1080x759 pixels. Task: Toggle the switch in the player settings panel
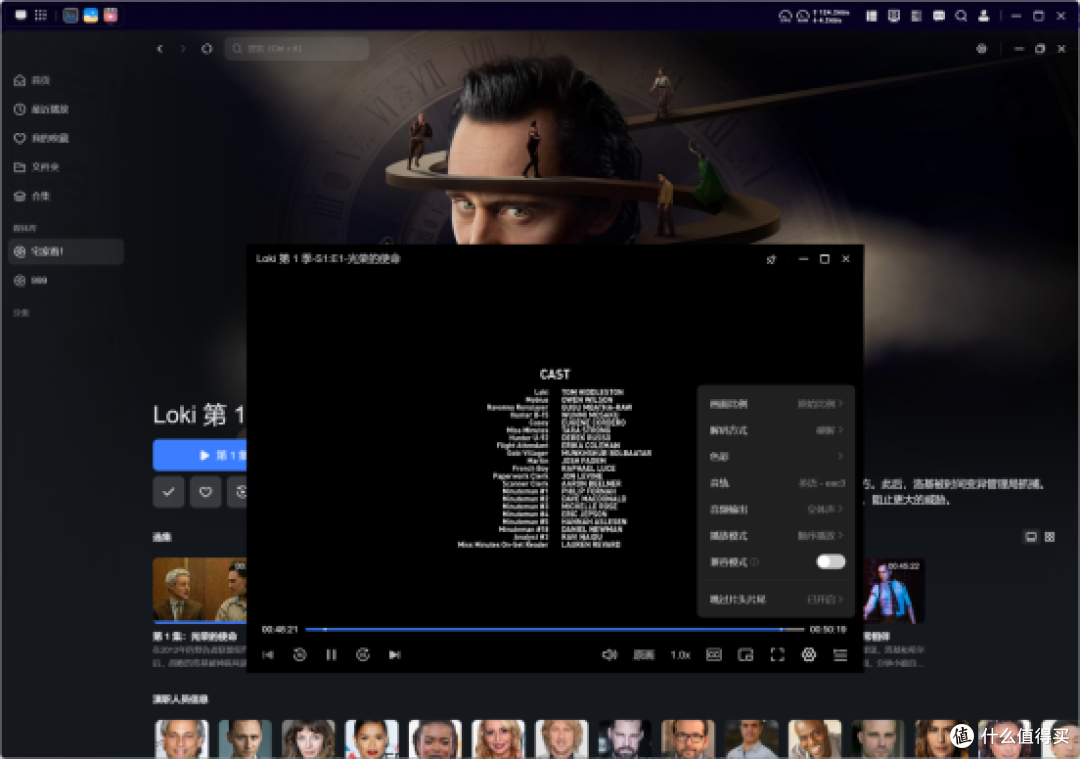831,562
